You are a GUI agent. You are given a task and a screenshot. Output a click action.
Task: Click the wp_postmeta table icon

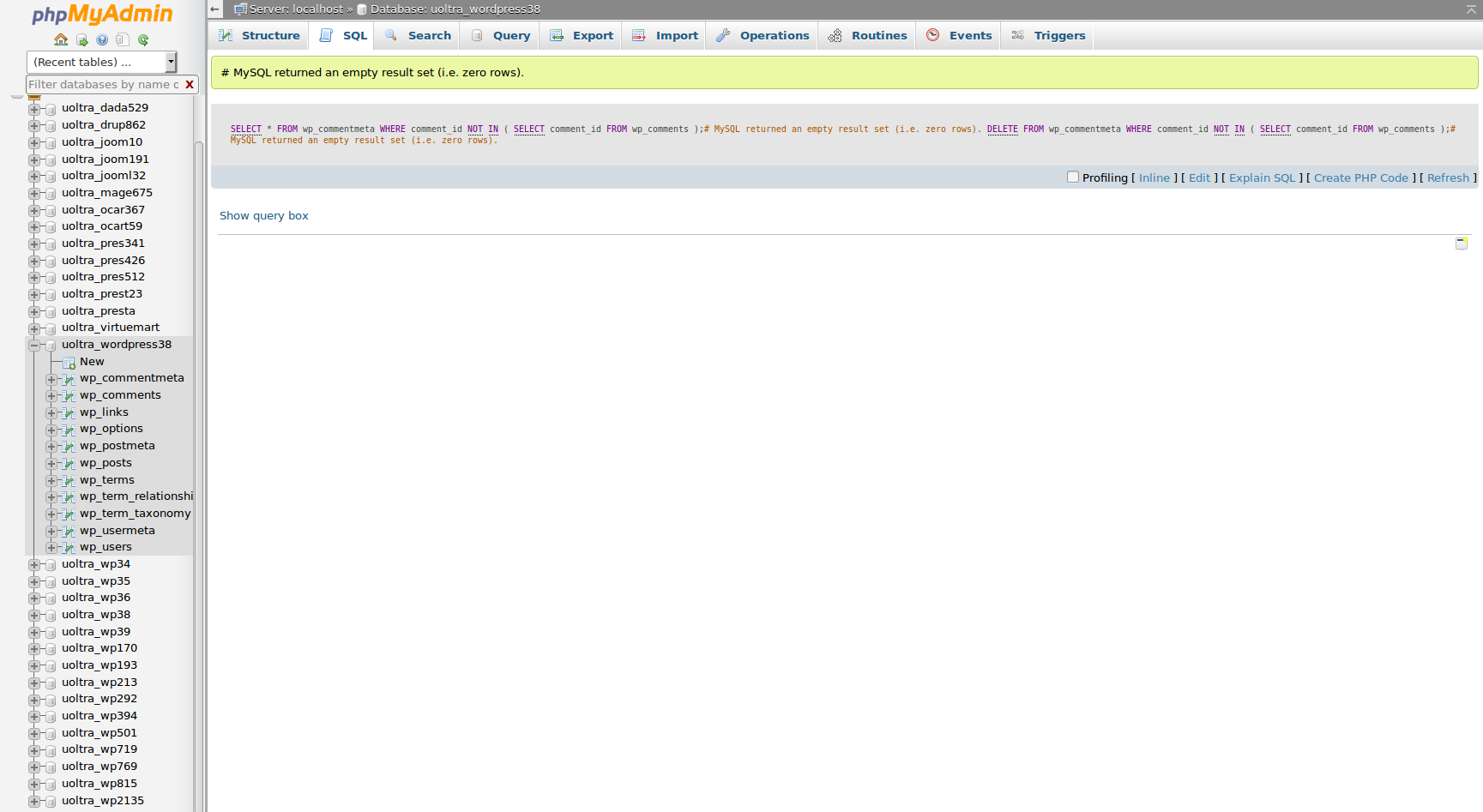pos(69,447)
